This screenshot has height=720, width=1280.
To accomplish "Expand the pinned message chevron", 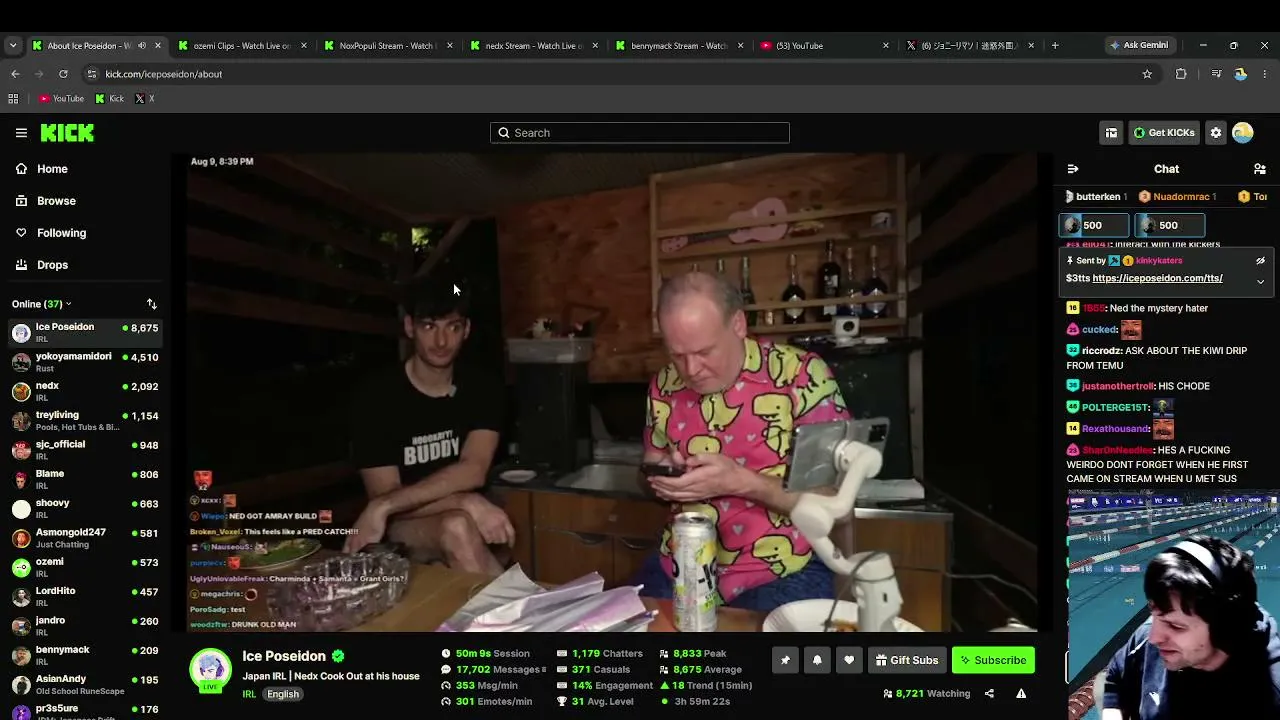I will 1260,282.
